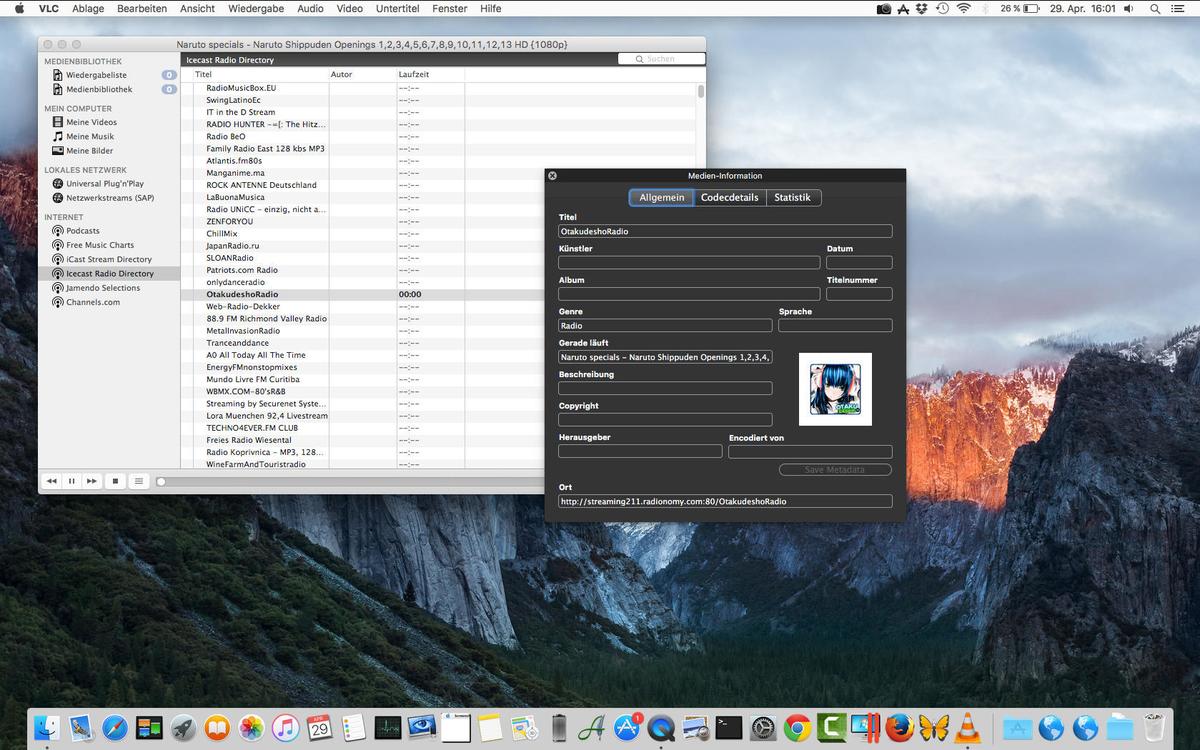Open Finder from the Dock
Viewport: 1200px width, 750px height.
(47, 727)
